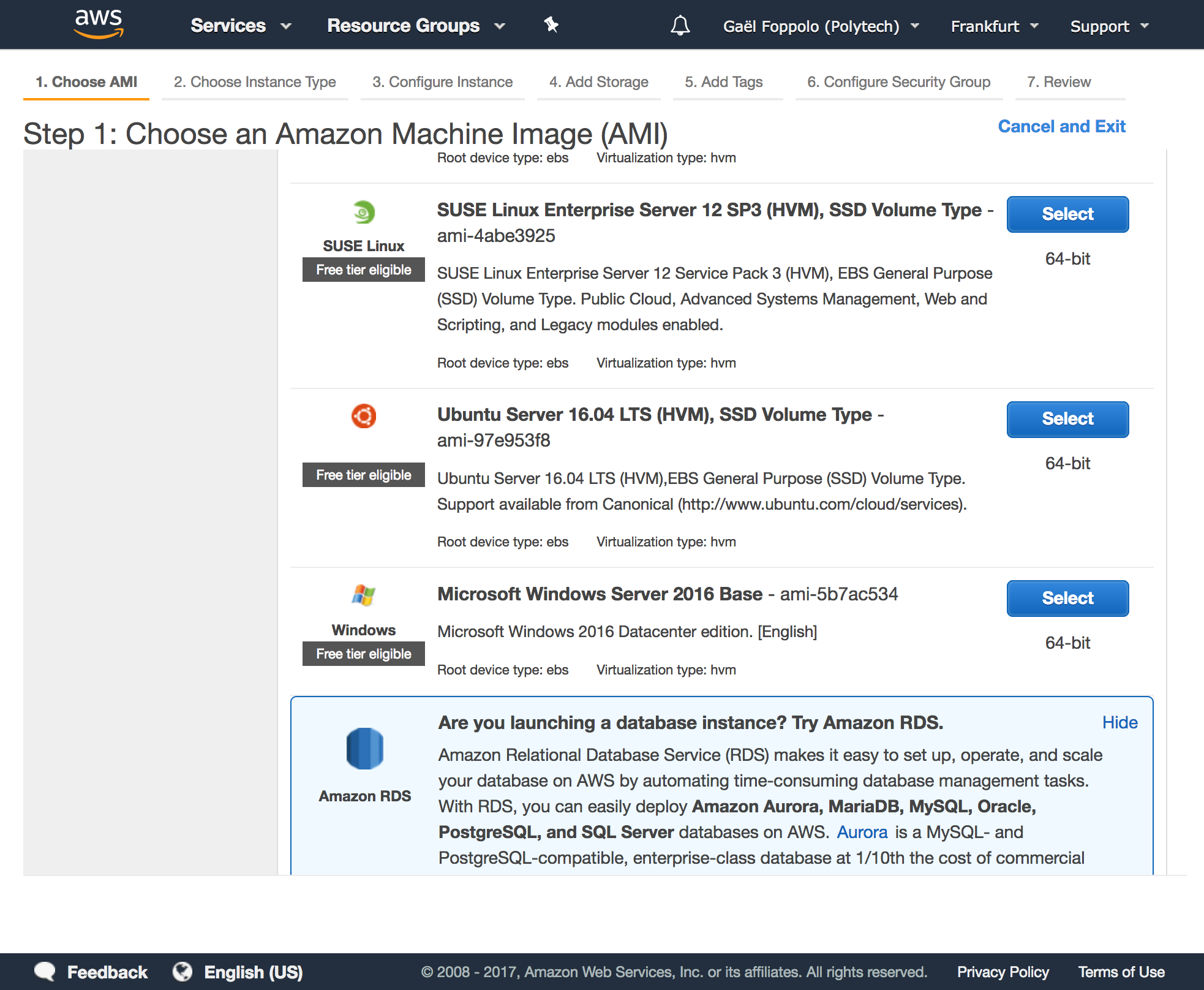Expand the Services dropdown menu
The width and height of the screenshot is (1204, 990).
pos(240,26)
